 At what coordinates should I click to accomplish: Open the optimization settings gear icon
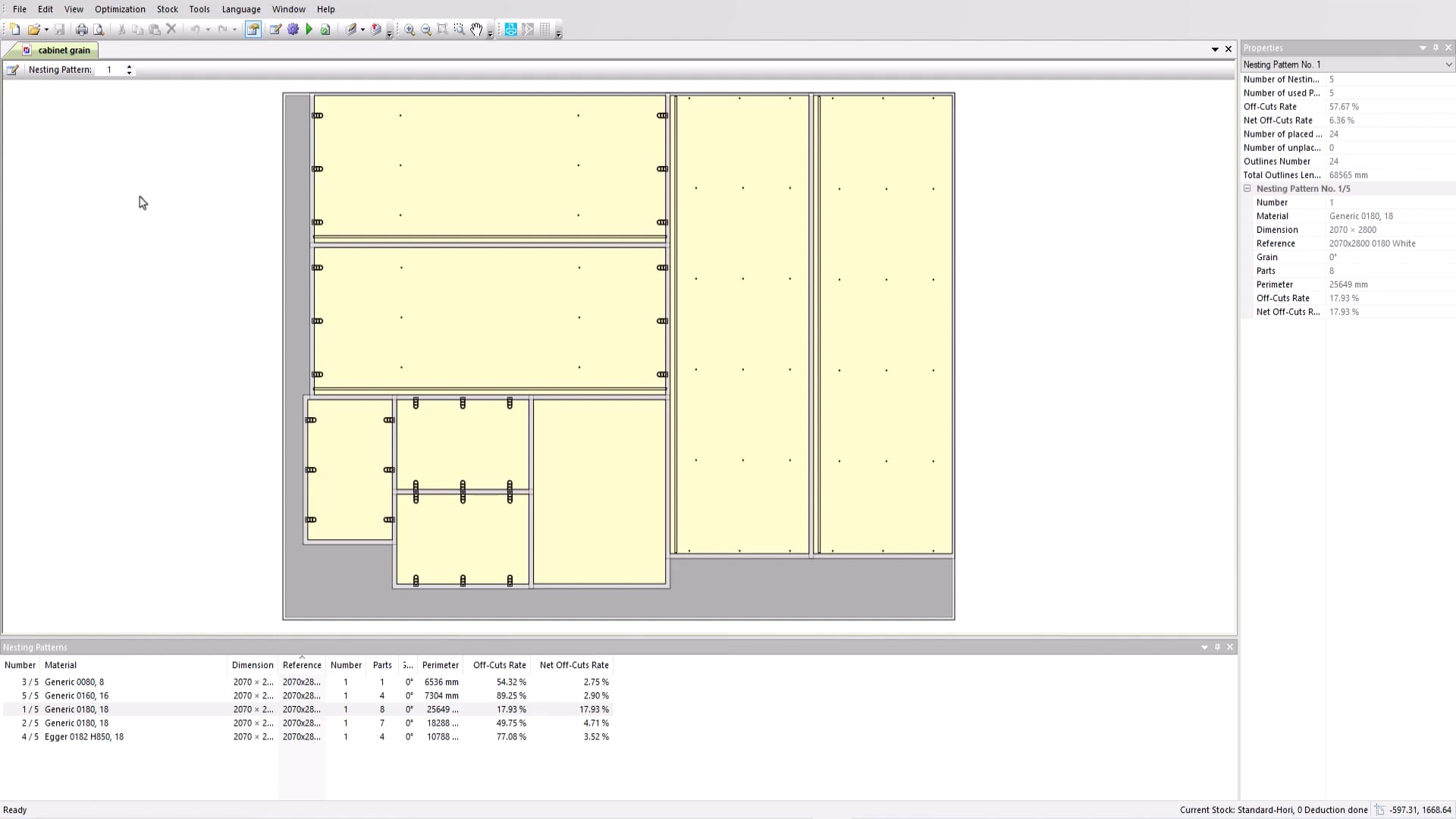point(293,30)
